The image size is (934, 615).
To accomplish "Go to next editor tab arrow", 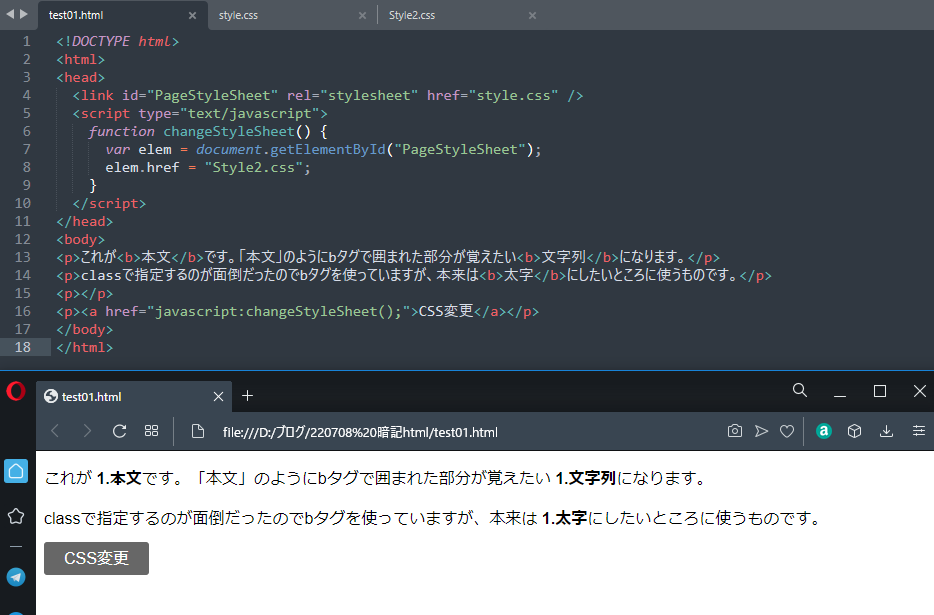I will 24,14.
